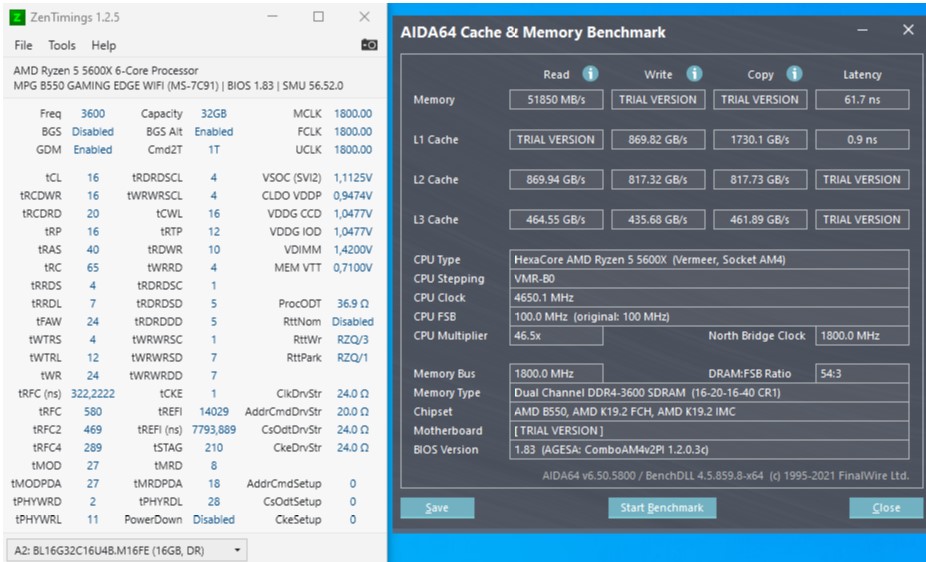Maximize the ZenTimings window
The width and height of the screenshot is (926, 562).
(x=318, y=17)
